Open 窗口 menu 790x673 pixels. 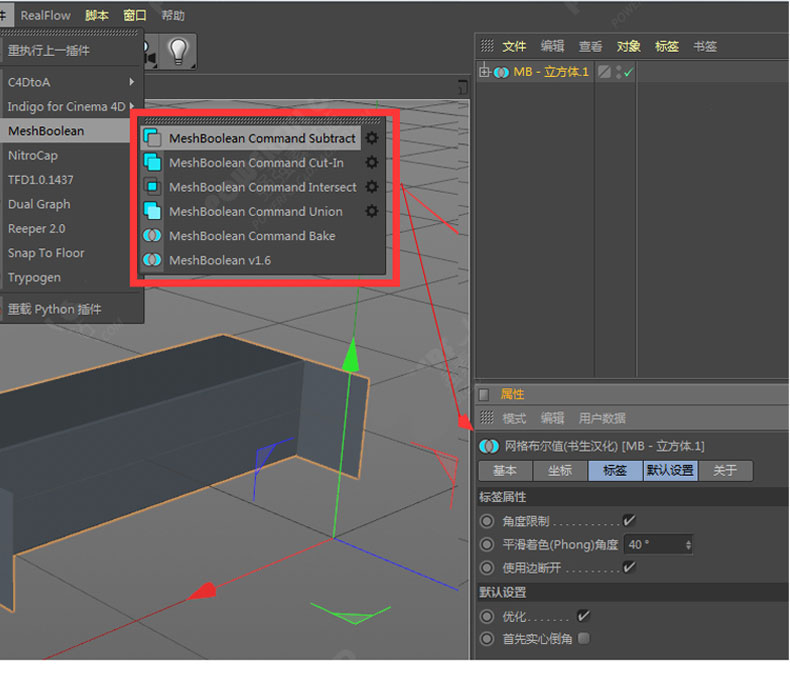tap(135, 16)
